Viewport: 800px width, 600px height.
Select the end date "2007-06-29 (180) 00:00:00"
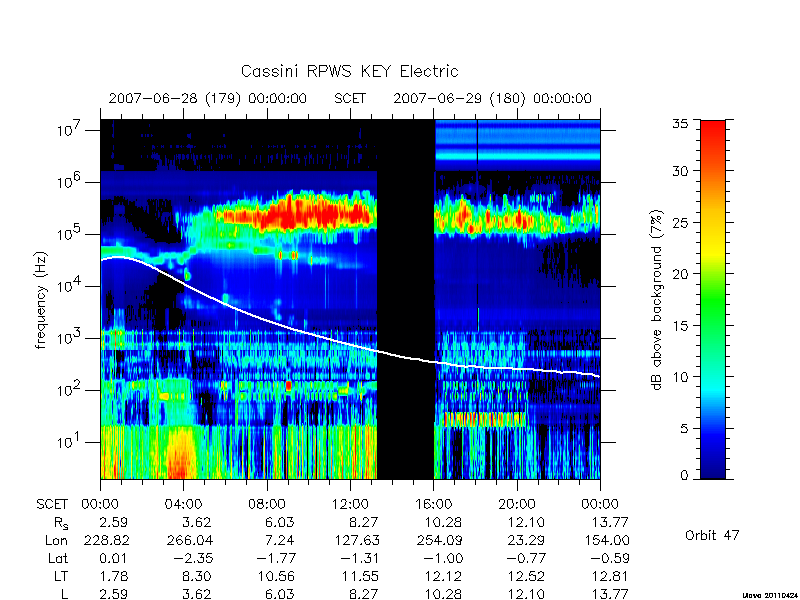click(x=492, y=98)
